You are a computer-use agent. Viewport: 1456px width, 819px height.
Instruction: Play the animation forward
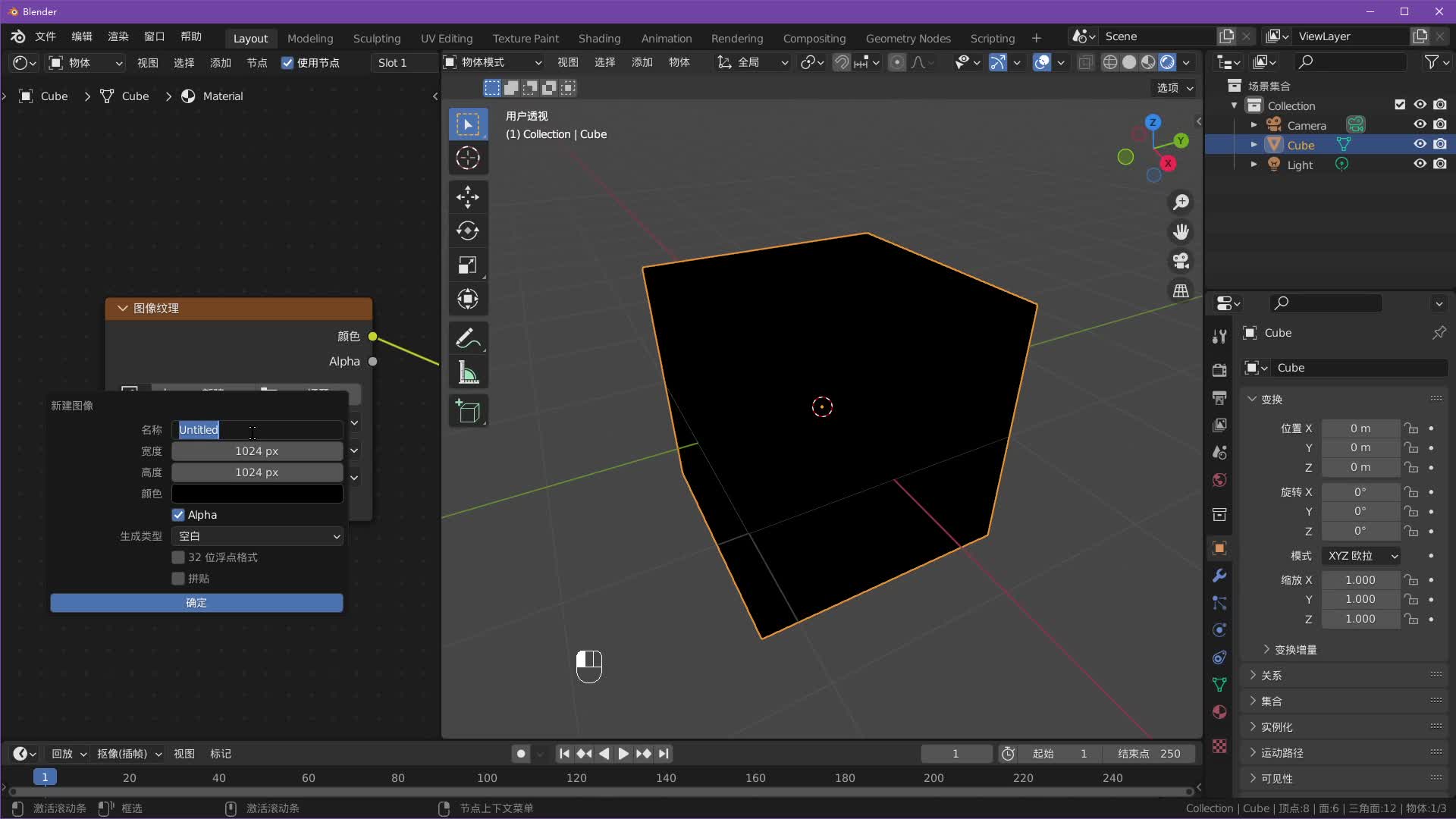pos(623,754)
